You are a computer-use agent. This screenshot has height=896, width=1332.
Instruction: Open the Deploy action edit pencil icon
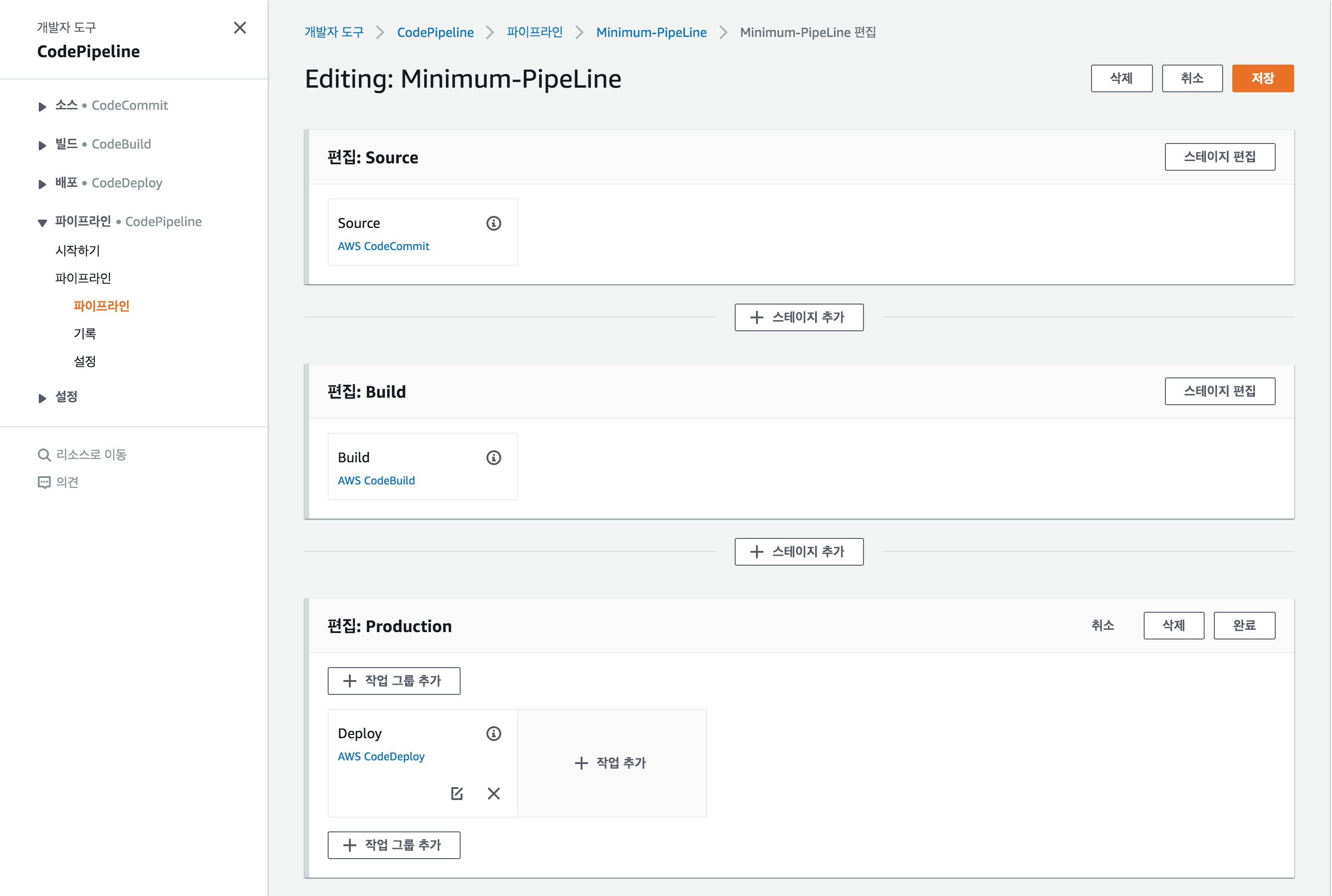[x=457, y=793]
